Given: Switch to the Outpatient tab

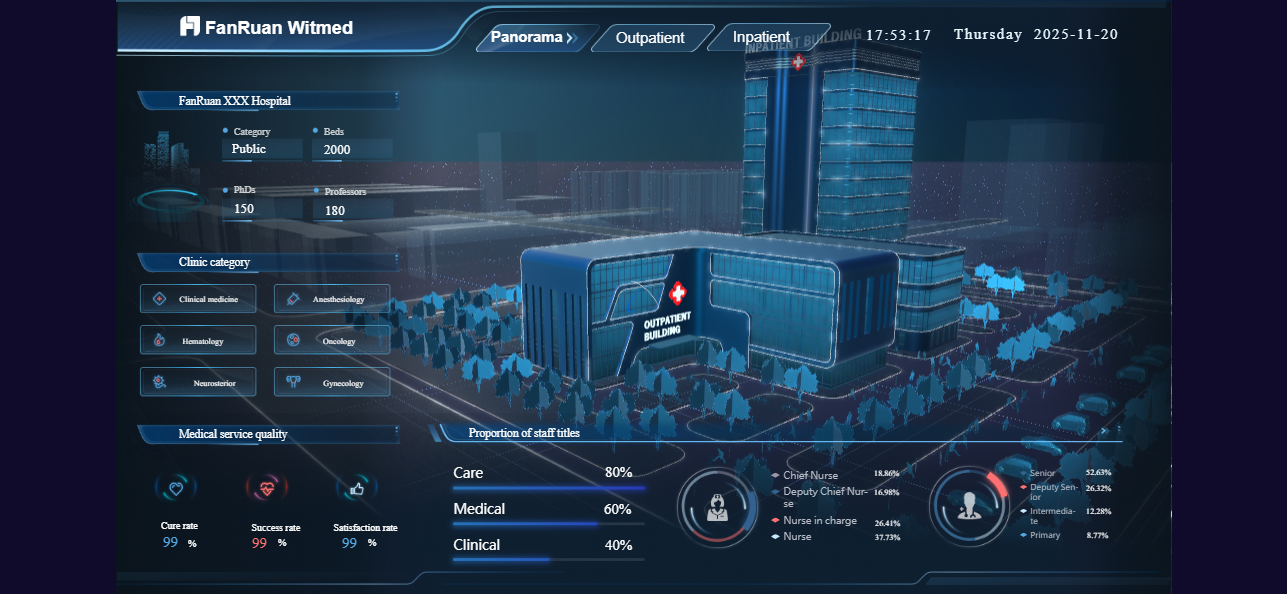Looking at the screenshot, I should coord(650,38).
